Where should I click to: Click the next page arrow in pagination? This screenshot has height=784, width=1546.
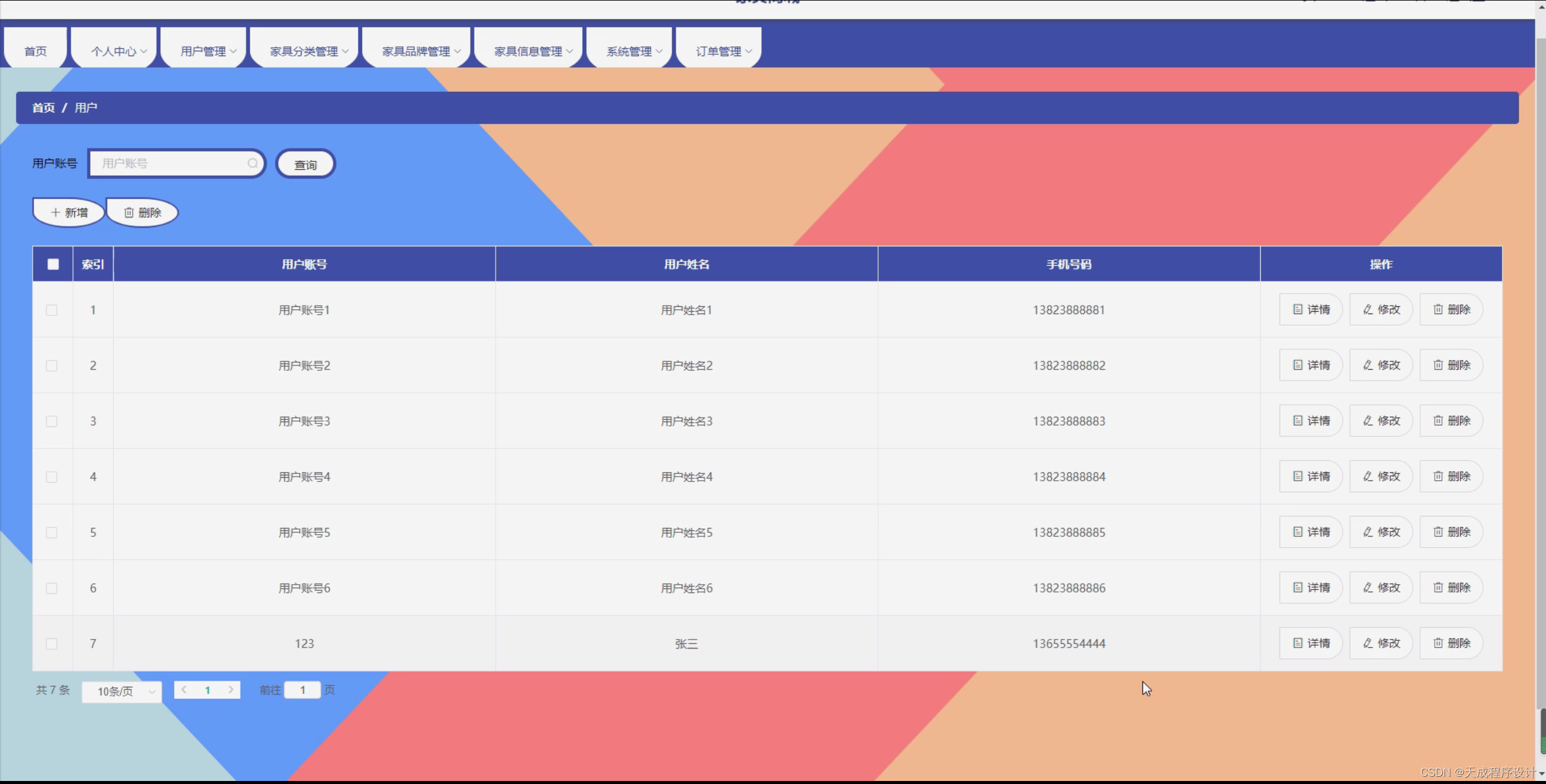click(x=230, y=689)
